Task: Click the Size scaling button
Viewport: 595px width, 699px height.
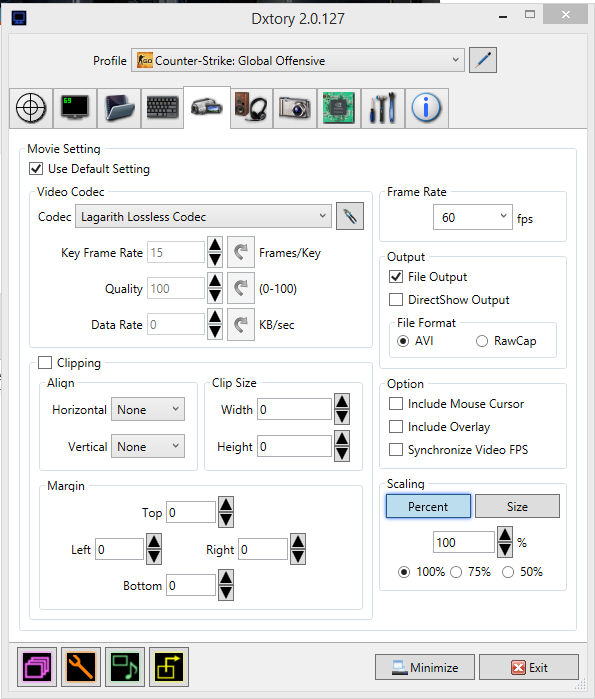Action: [x=517, y=506]
